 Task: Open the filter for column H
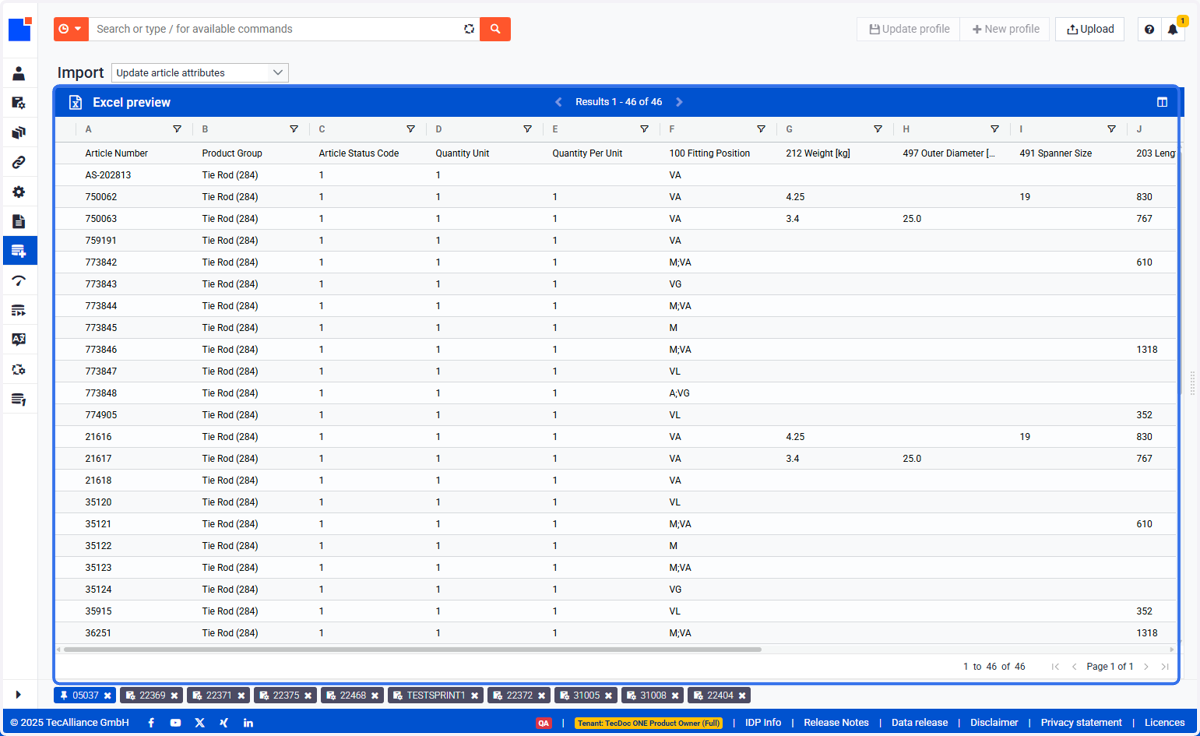pyautogui.click(x=995, y=129)
